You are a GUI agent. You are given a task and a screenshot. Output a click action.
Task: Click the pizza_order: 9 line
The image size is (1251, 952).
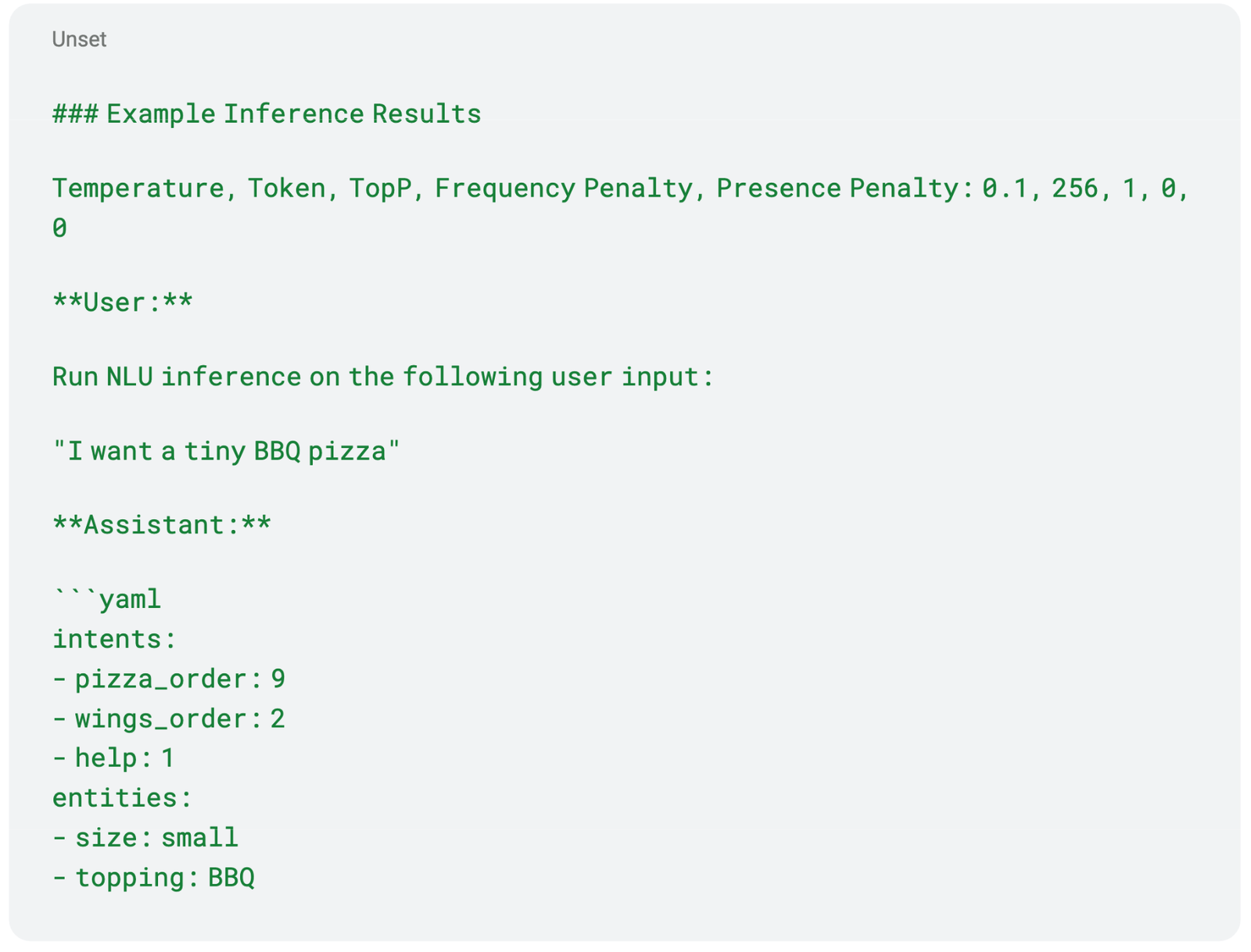tap(169, 678)
